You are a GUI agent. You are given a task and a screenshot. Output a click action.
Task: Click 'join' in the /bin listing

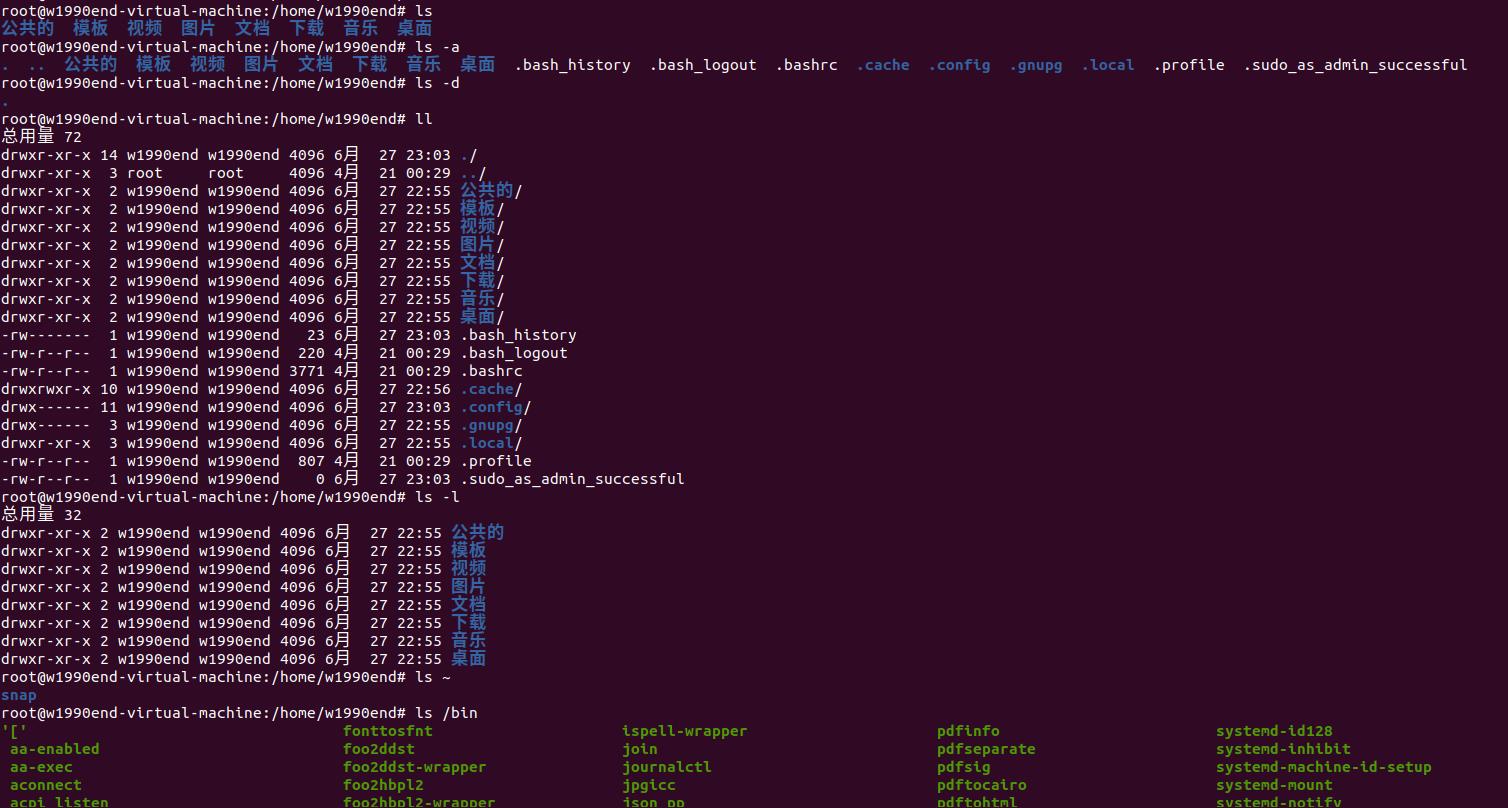pyautogui.click(x=640, y=749)
